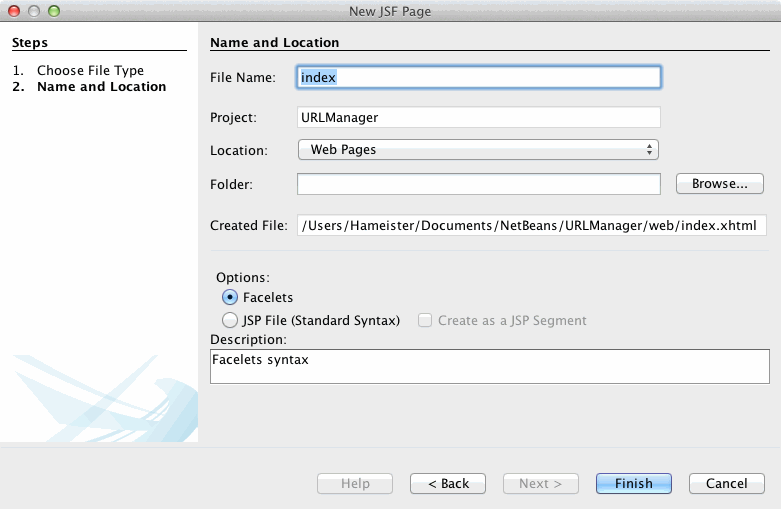Choose the JSP File (Standard Syntax) option
Image resolution: width=781 pixels, height=509 pixels.
(229, 320)
